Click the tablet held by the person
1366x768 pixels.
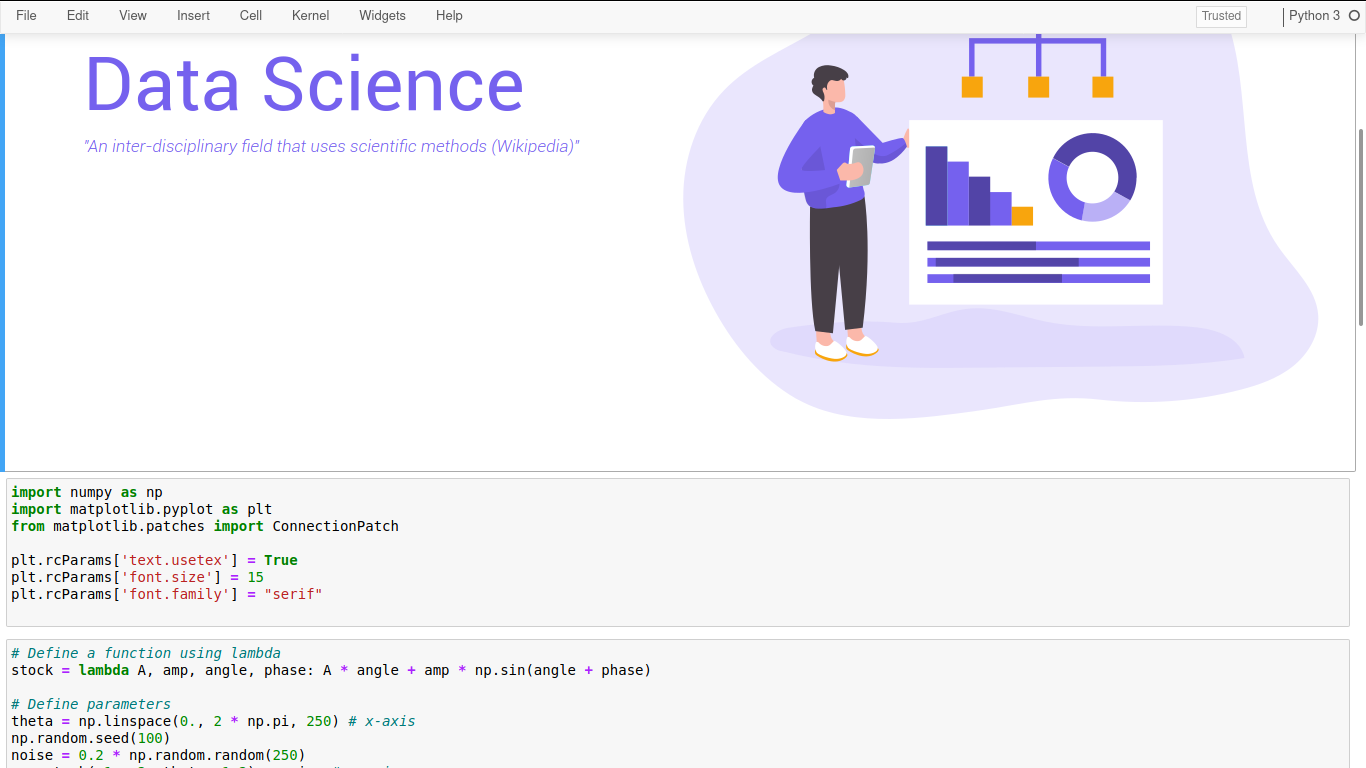tap(860, 166)
